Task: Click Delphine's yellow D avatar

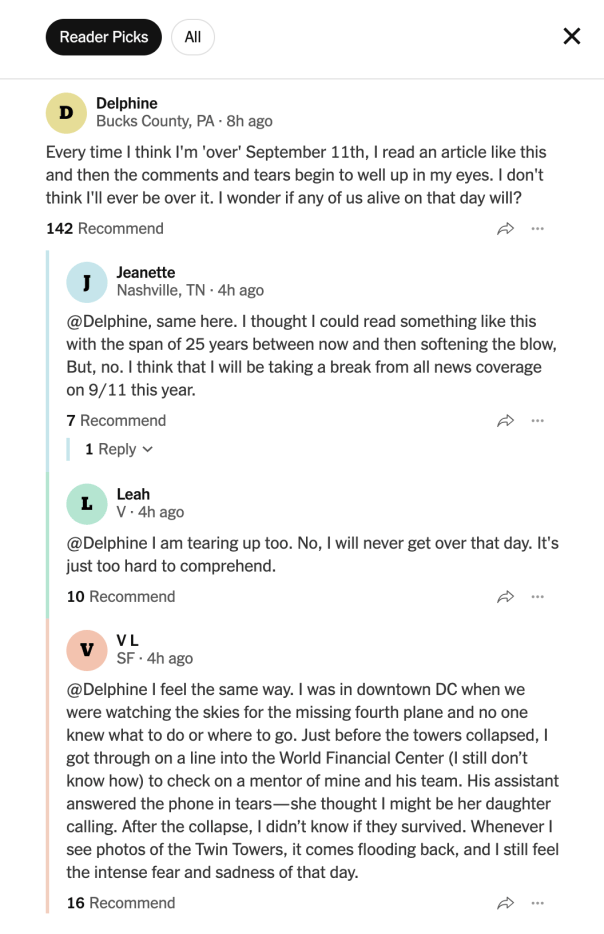Action: (66, 113)
